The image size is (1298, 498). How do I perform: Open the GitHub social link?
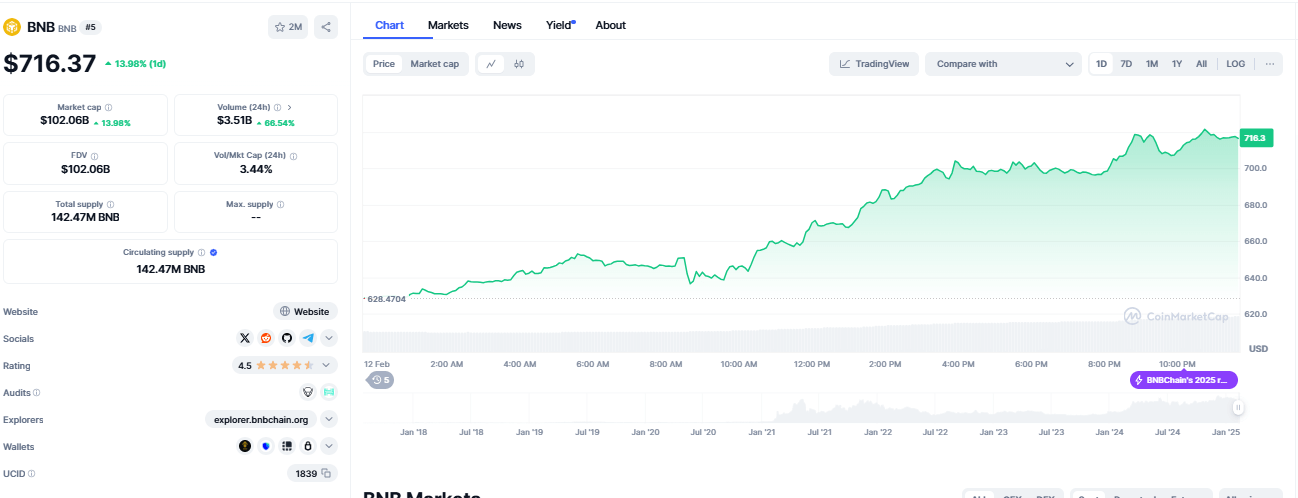point(287,338)
